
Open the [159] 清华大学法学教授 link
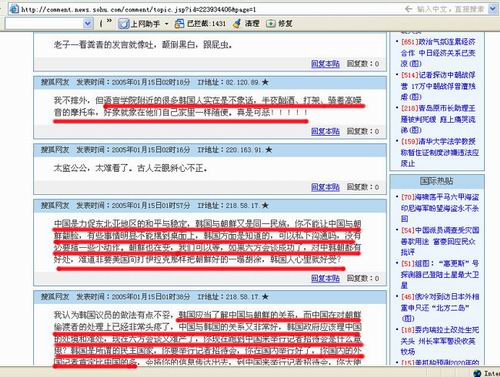440,152
